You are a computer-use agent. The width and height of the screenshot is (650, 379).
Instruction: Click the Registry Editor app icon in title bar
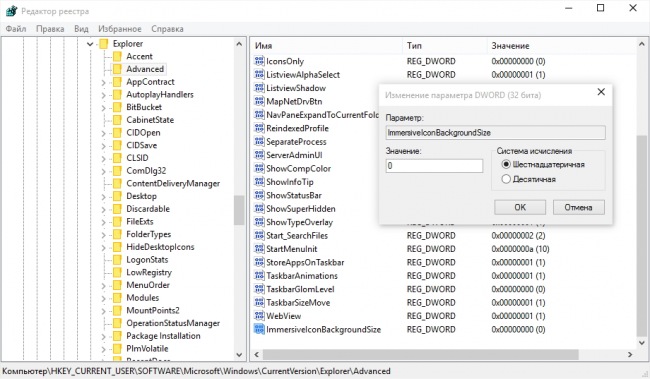(11, 11)
